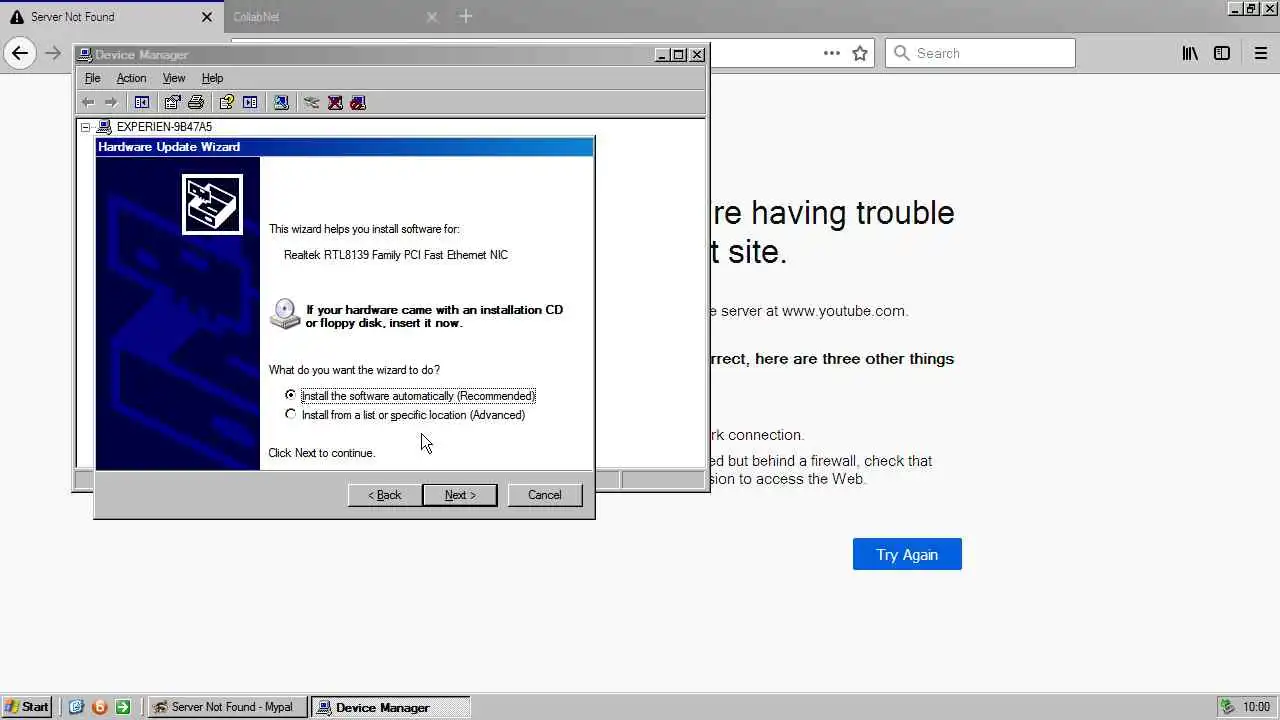Click the Realtek RTL8139 device name text
The image size is (1280, 720).
[x=396, y=255]
